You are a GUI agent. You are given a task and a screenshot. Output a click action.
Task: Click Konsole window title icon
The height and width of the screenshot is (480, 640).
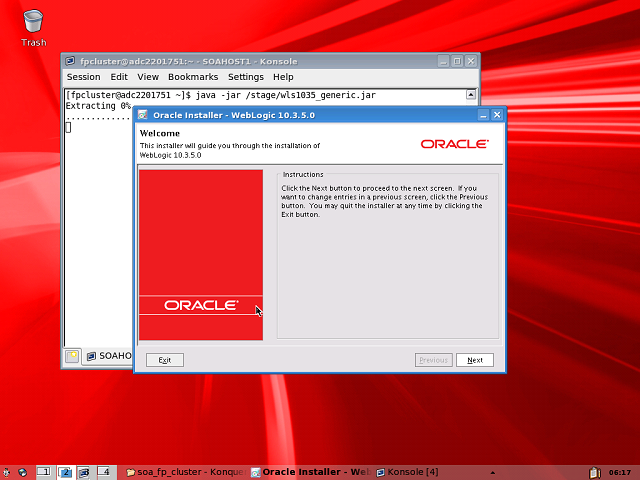70,61
